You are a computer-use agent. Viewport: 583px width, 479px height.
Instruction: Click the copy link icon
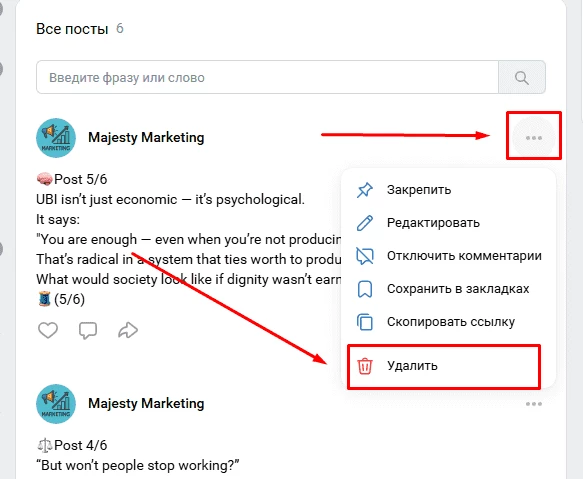365,322
